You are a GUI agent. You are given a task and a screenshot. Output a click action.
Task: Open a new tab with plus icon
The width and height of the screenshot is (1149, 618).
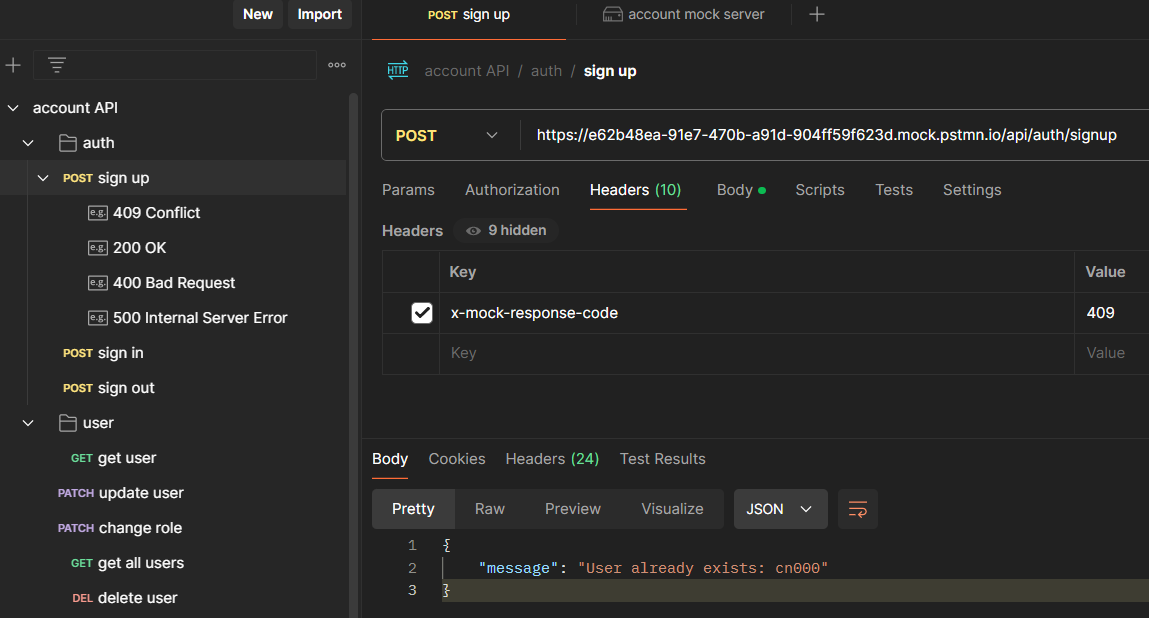[817, 14]
